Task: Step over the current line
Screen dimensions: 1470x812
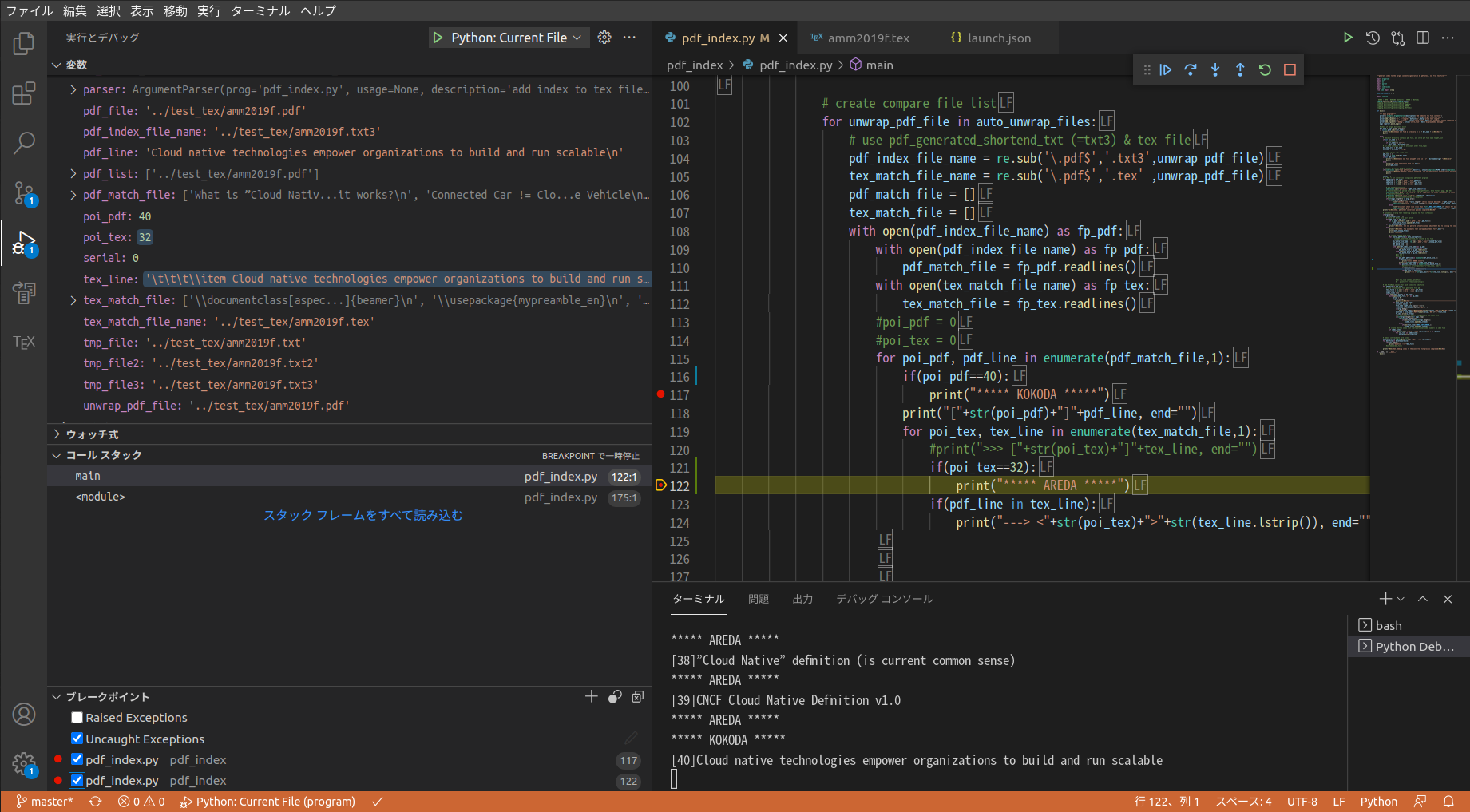Action: pos(1190,69)
